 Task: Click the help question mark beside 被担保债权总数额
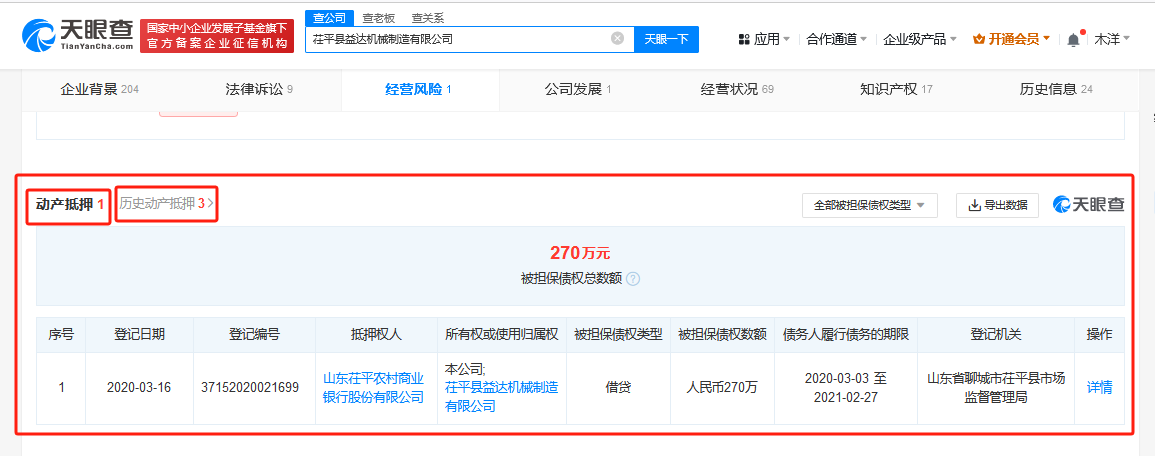coord(633,279)
